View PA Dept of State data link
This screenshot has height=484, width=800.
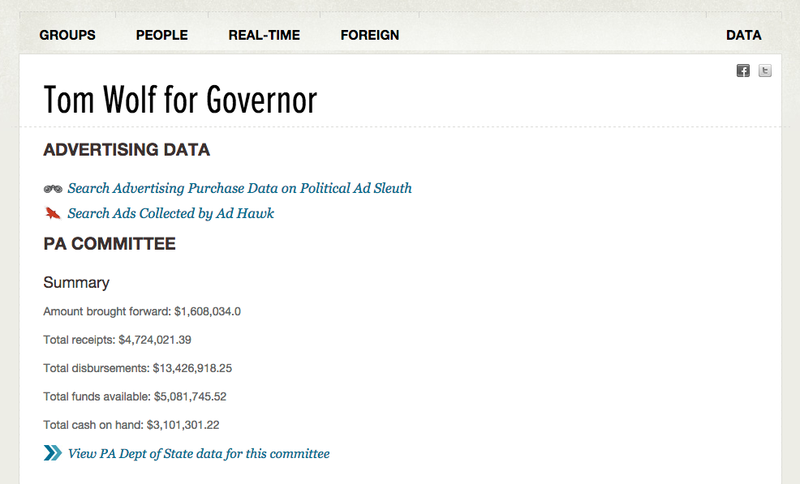(x=199, y=454)
